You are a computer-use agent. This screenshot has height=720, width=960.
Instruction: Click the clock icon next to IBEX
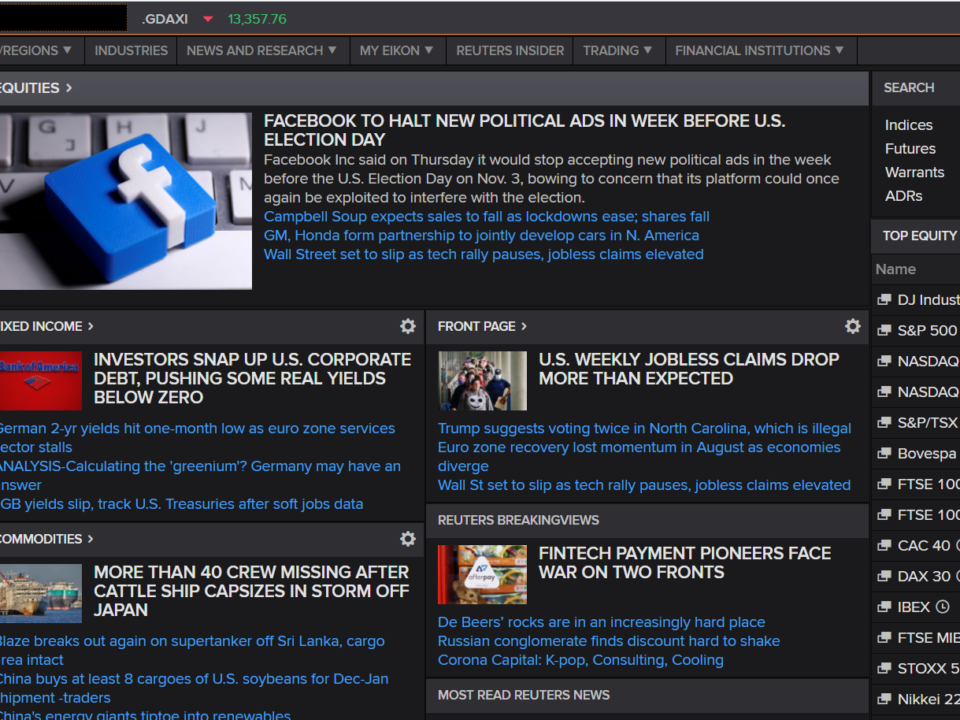[x=943, y=607]
